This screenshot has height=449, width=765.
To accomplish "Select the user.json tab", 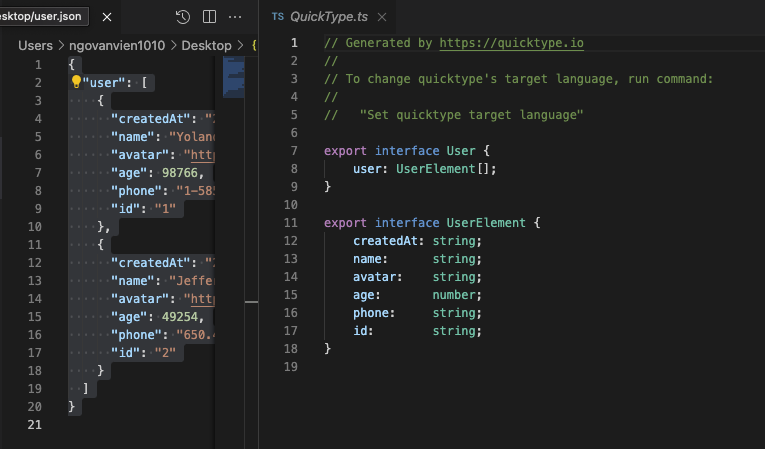I will (x=41, y=16).
